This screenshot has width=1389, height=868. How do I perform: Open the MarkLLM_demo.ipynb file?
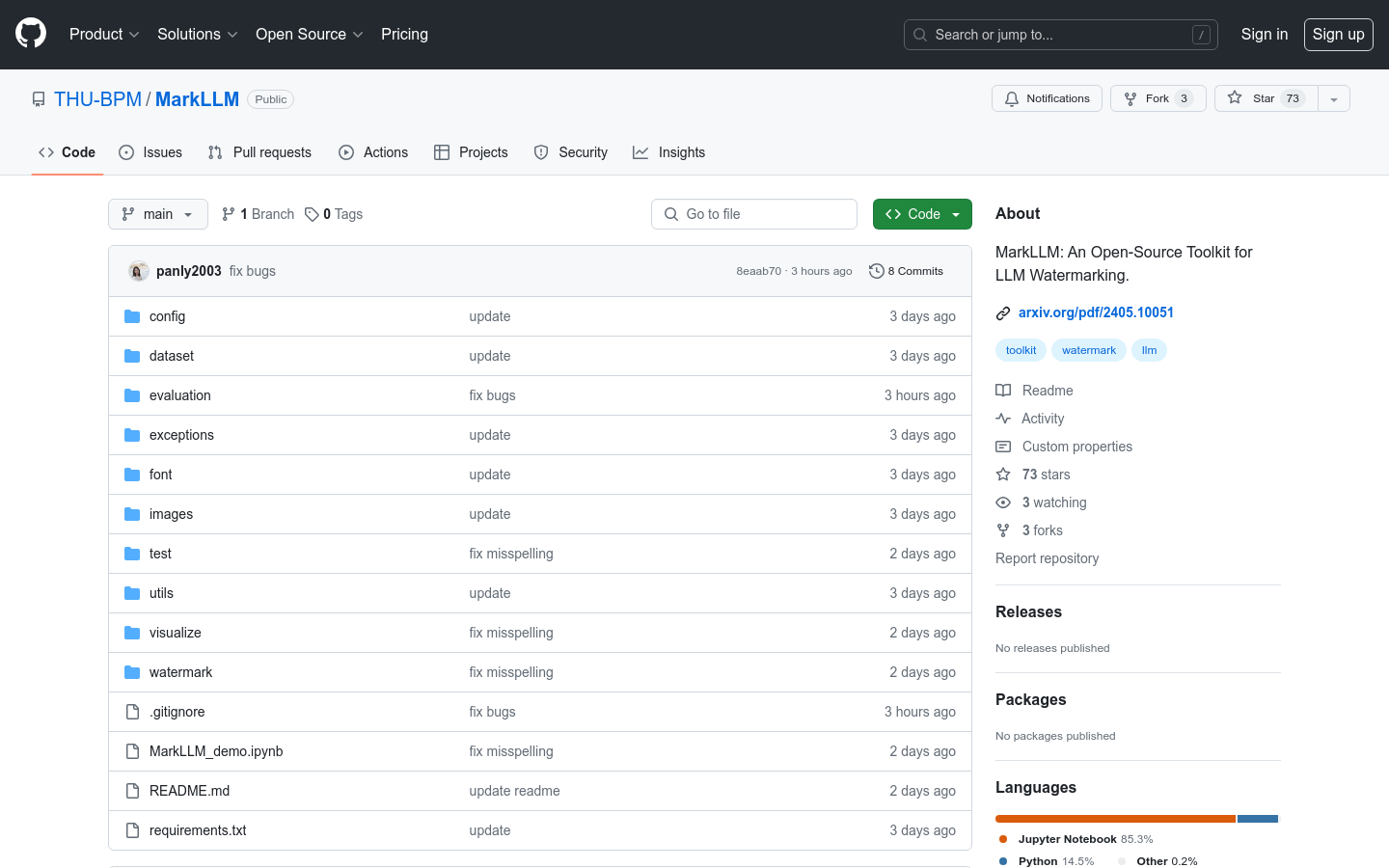coord(216,751)
